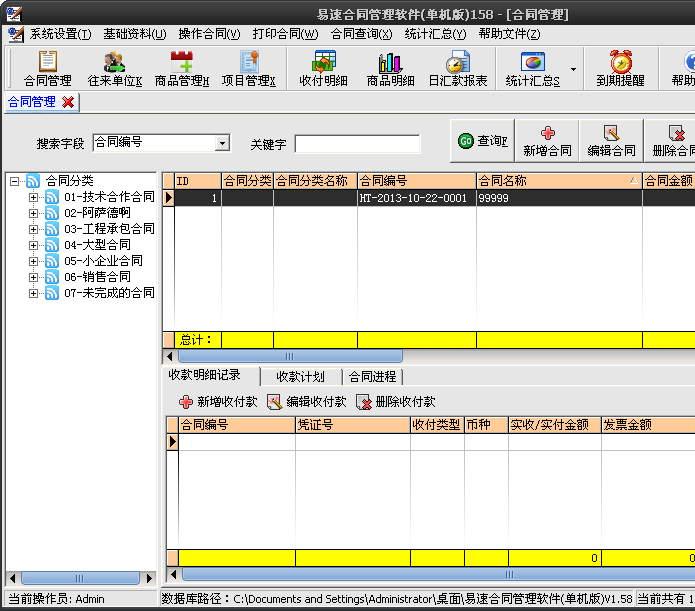Viewport: 695px width, 611px height.
Task: Click the 合同分类名称 column header
Action: point(315,181)
